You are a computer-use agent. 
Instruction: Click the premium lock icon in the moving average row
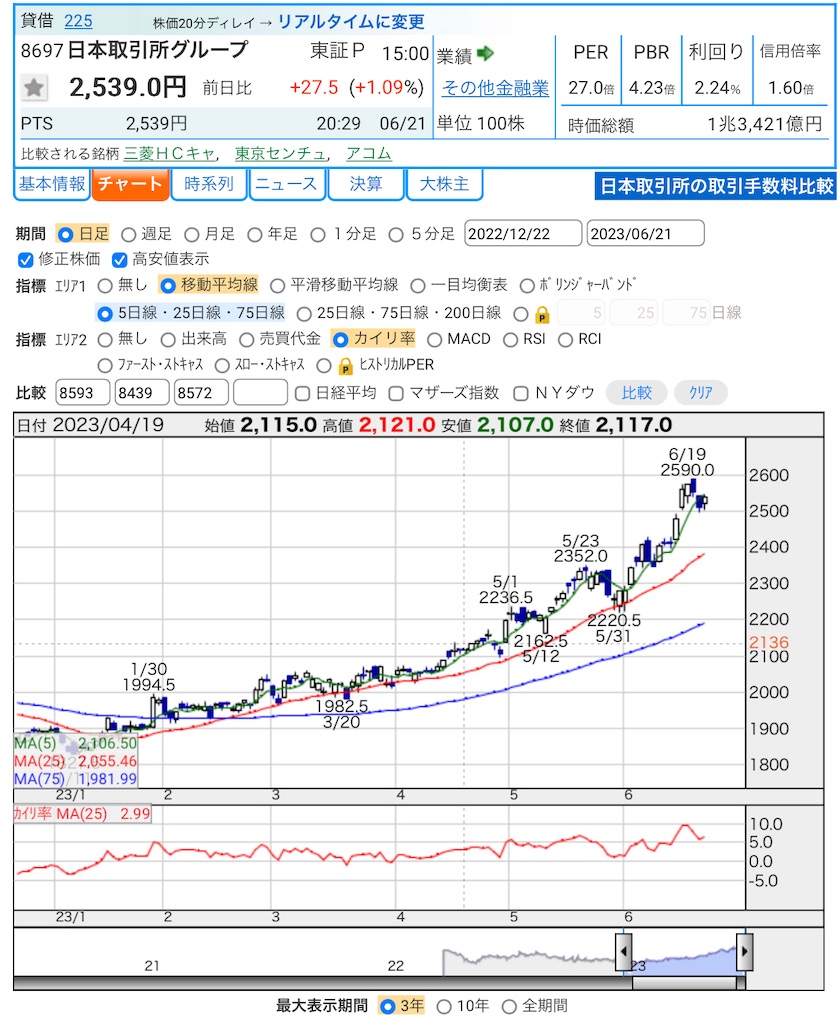(541, 314)
